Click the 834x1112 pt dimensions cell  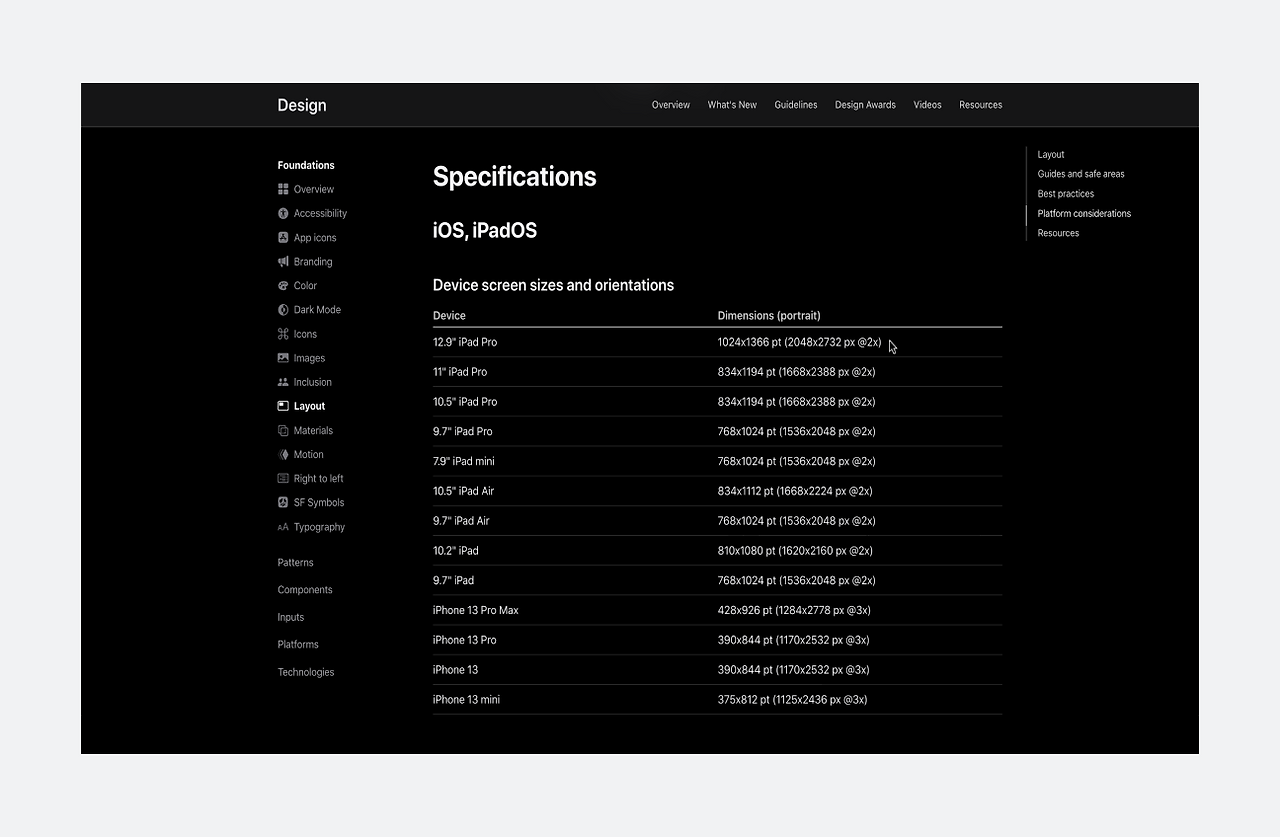point(795,491)
